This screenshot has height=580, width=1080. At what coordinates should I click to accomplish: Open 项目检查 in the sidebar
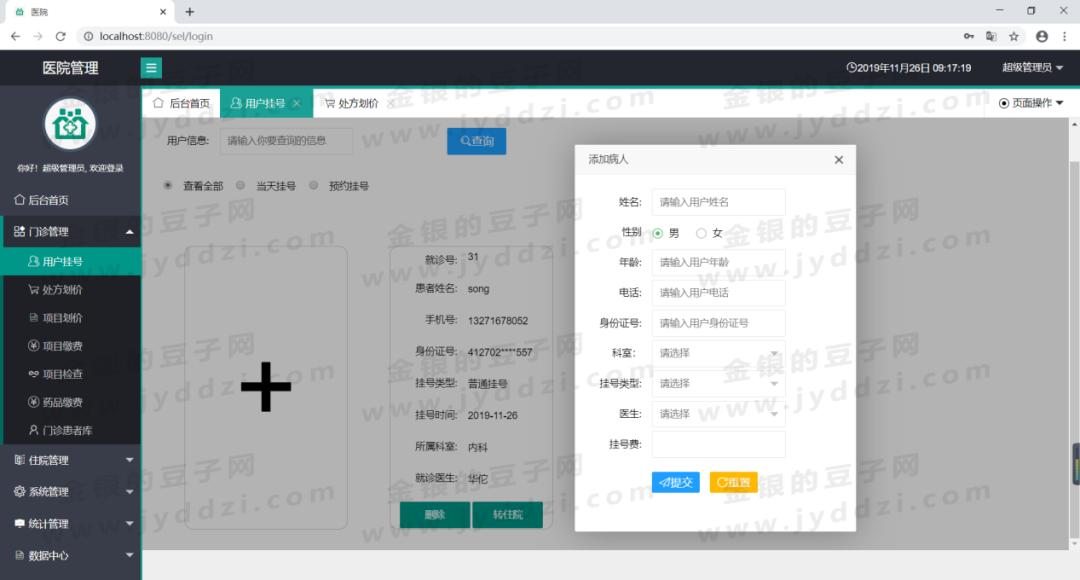(x=70, y=374)
